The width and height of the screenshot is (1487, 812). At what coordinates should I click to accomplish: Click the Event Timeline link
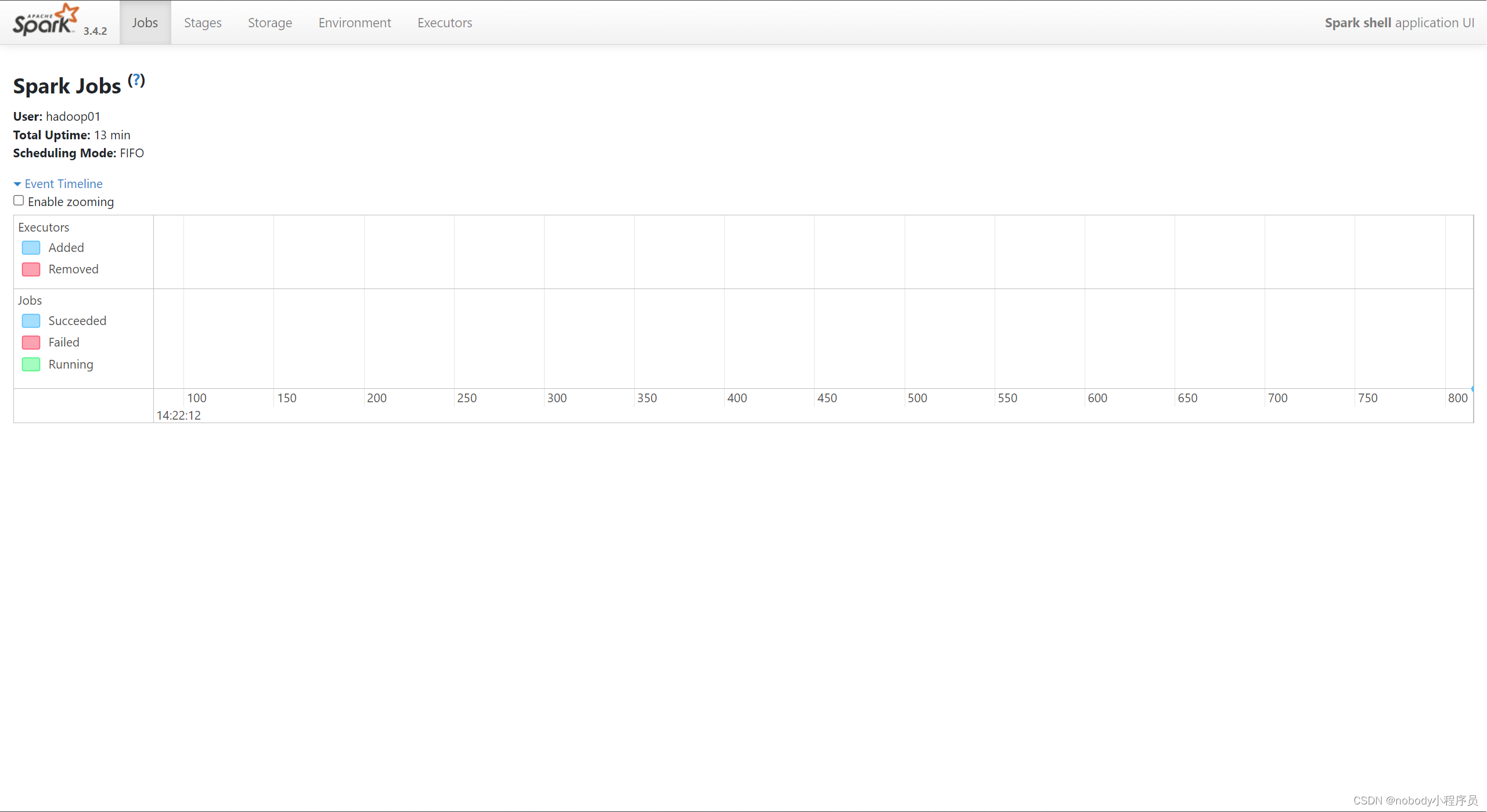[x=63, y=183]
